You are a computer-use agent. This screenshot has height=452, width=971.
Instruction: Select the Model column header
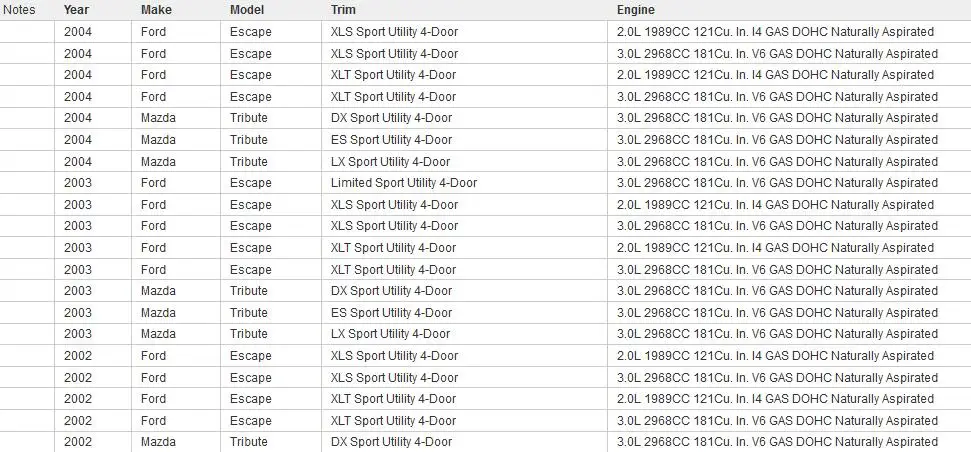(246, 10)
